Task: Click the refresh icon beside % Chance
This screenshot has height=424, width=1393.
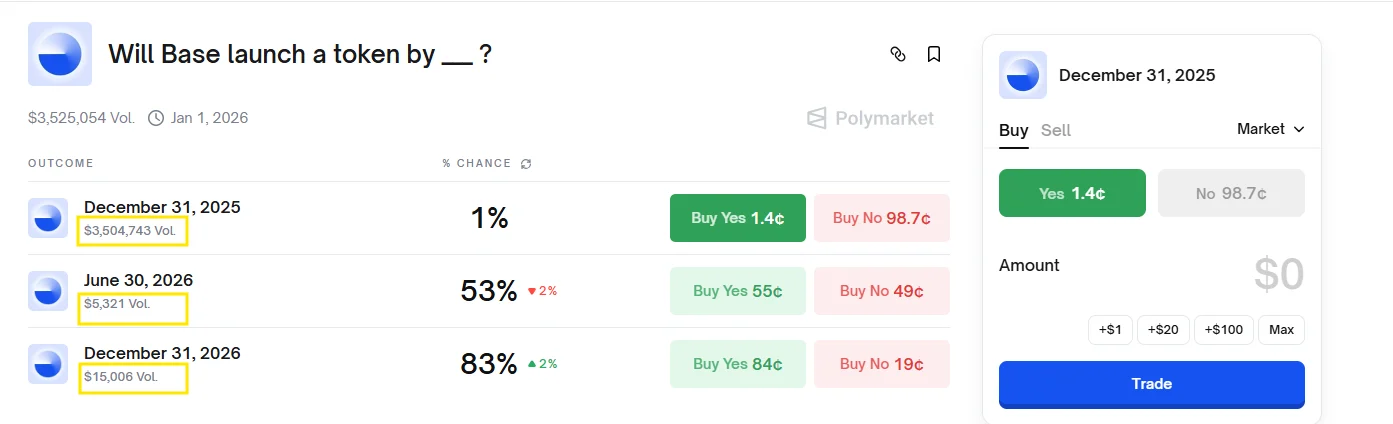Action: 527,164
